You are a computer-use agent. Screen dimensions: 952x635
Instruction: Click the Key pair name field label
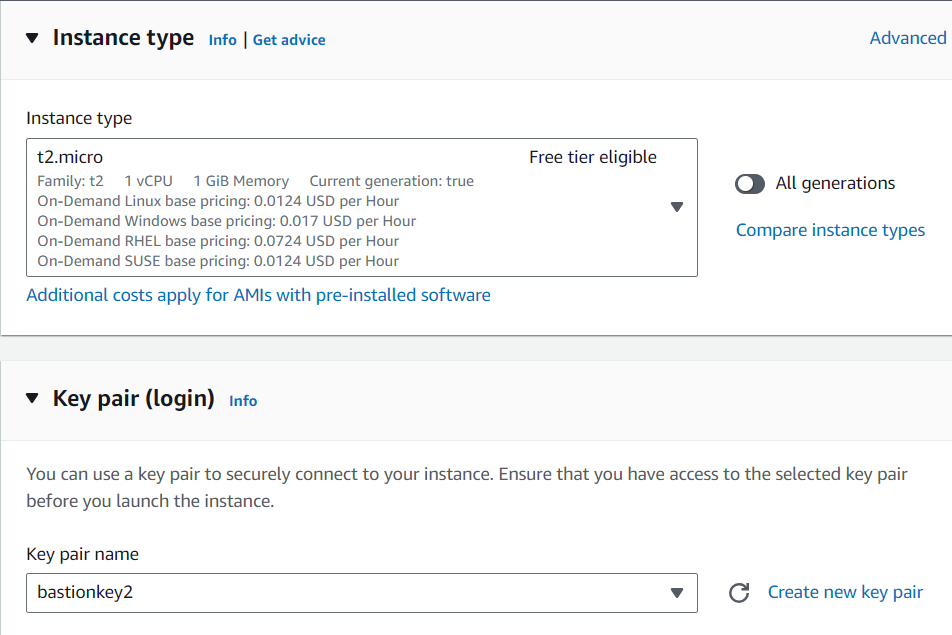[82, 554]
